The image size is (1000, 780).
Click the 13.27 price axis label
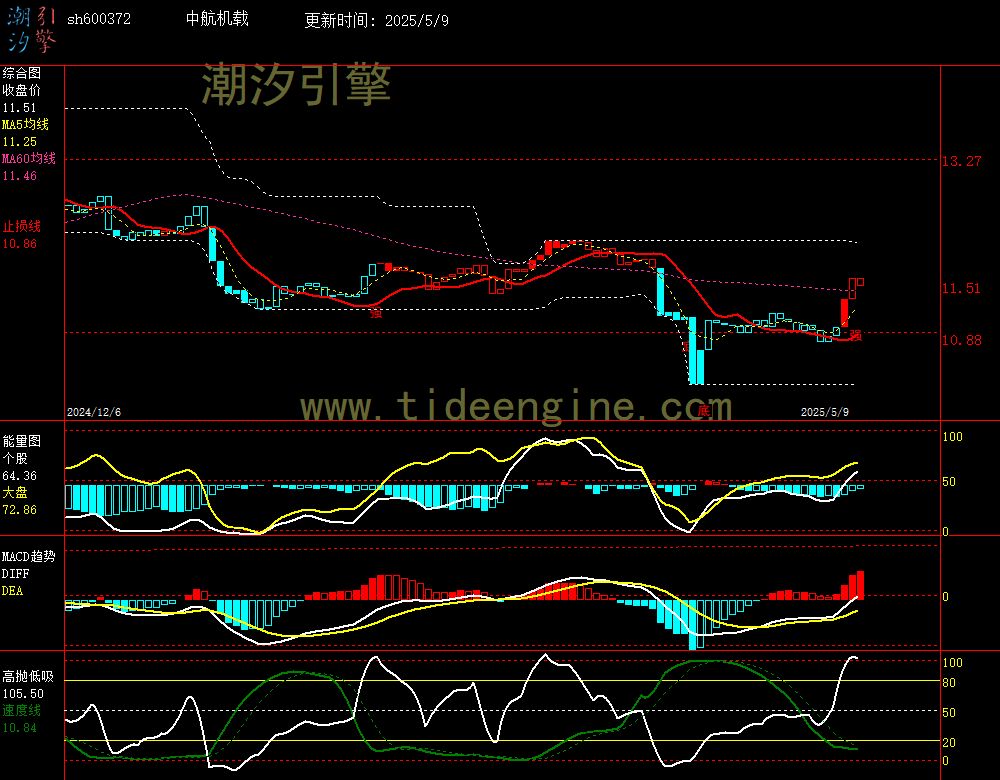pyautogui.click(x=962, y=161)
